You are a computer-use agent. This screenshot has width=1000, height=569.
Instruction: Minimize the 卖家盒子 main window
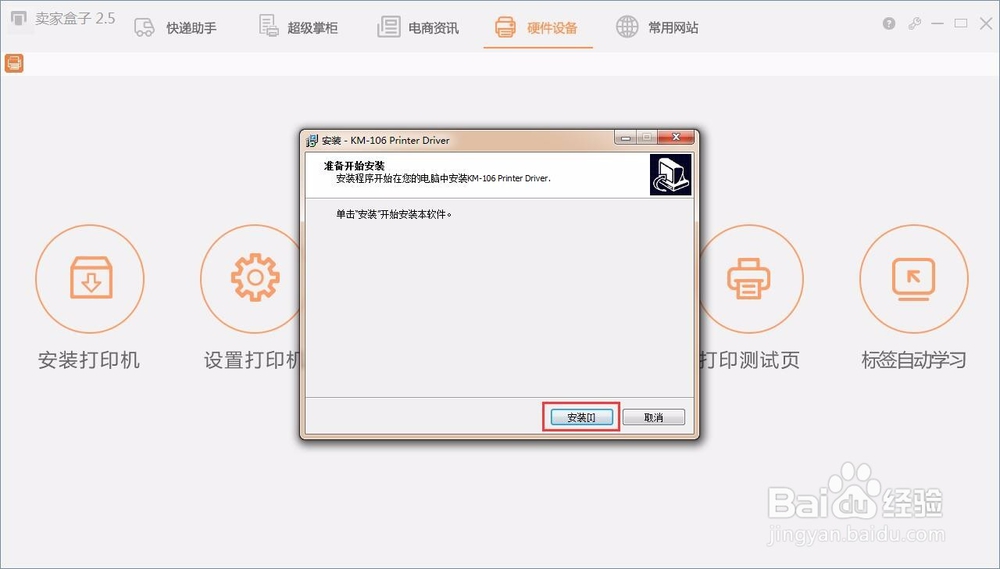pos(937,24)
